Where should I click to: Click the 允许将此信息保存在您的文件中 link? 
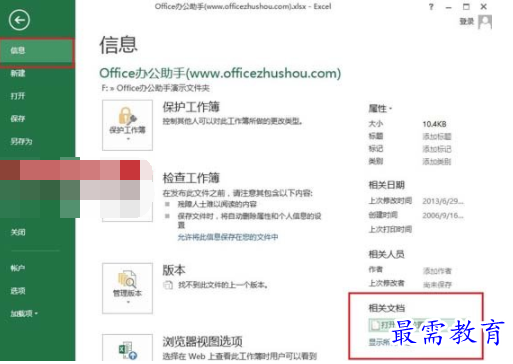pos(228,237)
